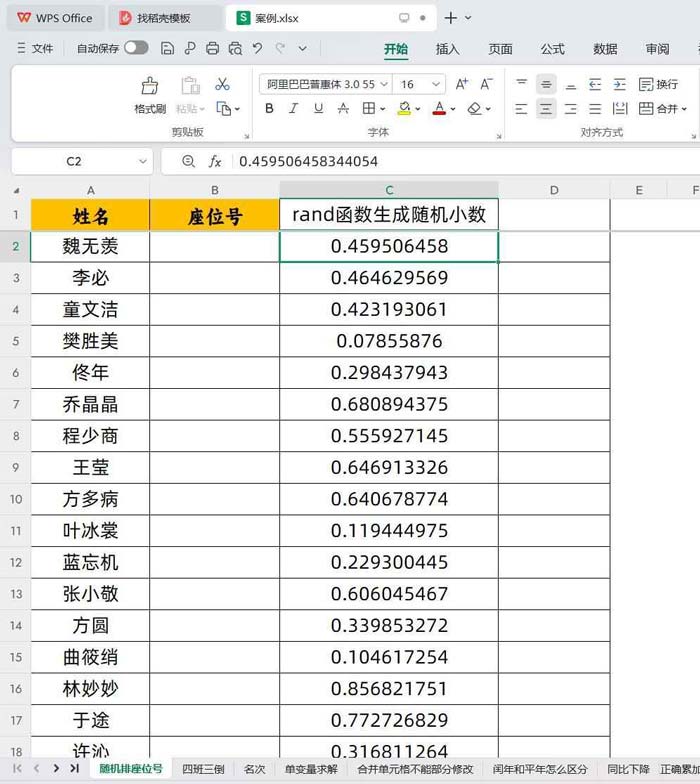Align text to top of cell

(522, 84)
